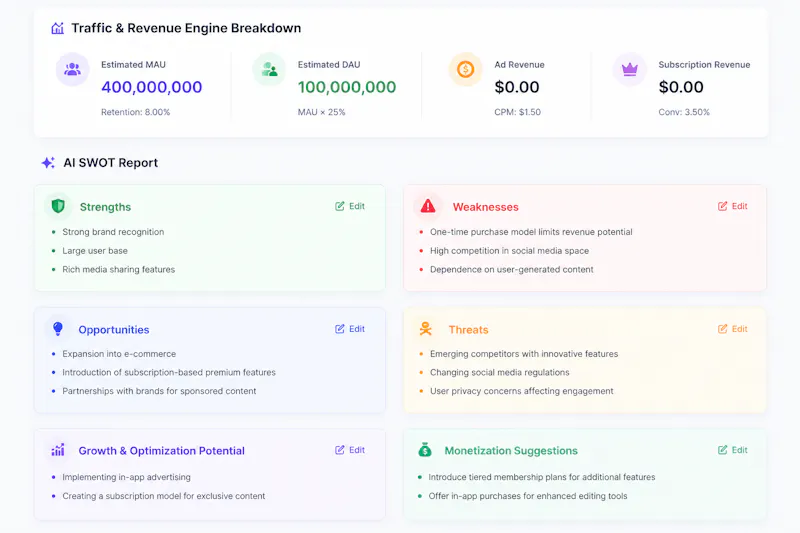Click the Estimated MAU users icon
The width and height of the screenshot is (800, 533).
(72, 69)
